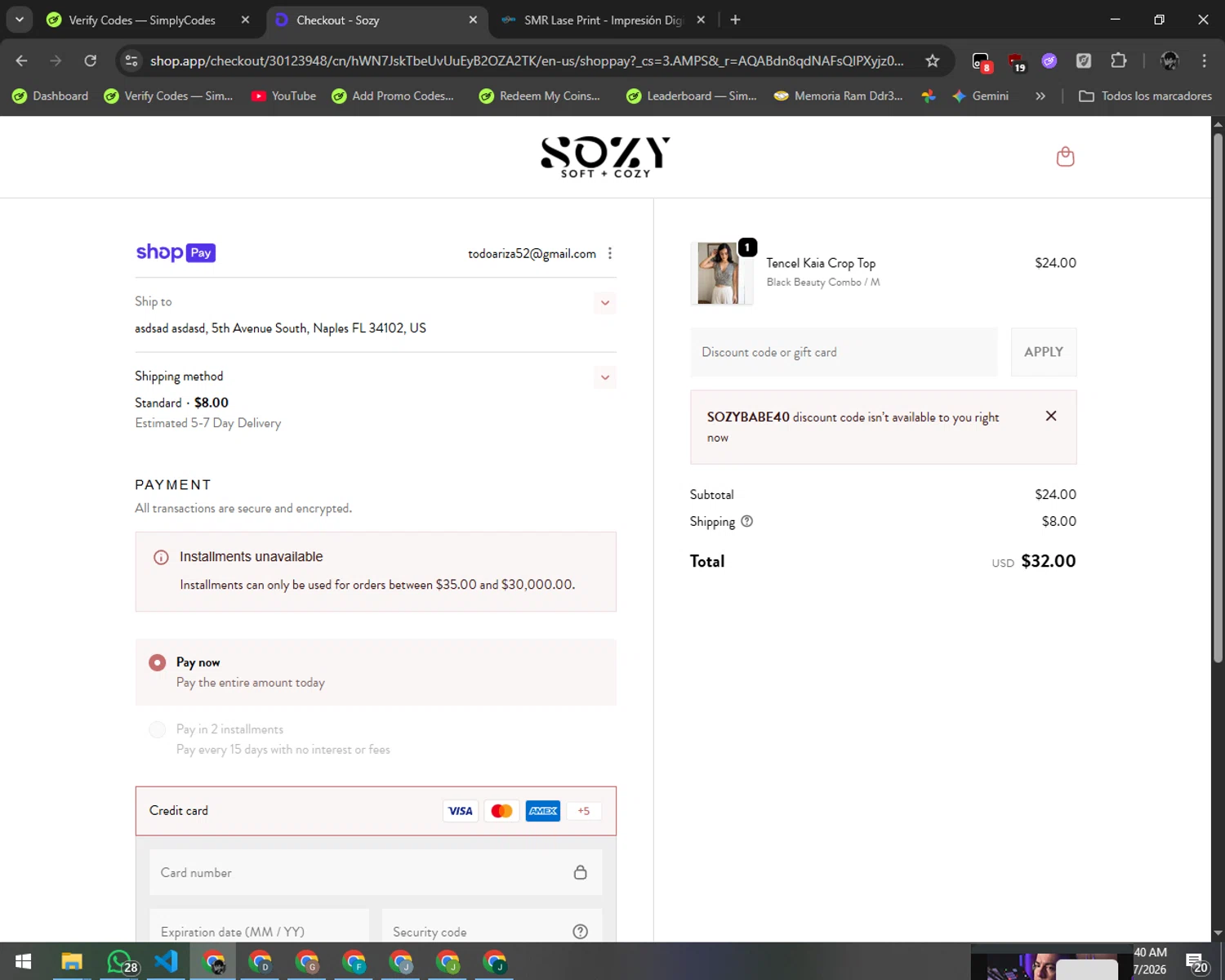Viewport: 1225px width, 980px height.
Task: Go back to the previous page
Action: click(22, 60)
